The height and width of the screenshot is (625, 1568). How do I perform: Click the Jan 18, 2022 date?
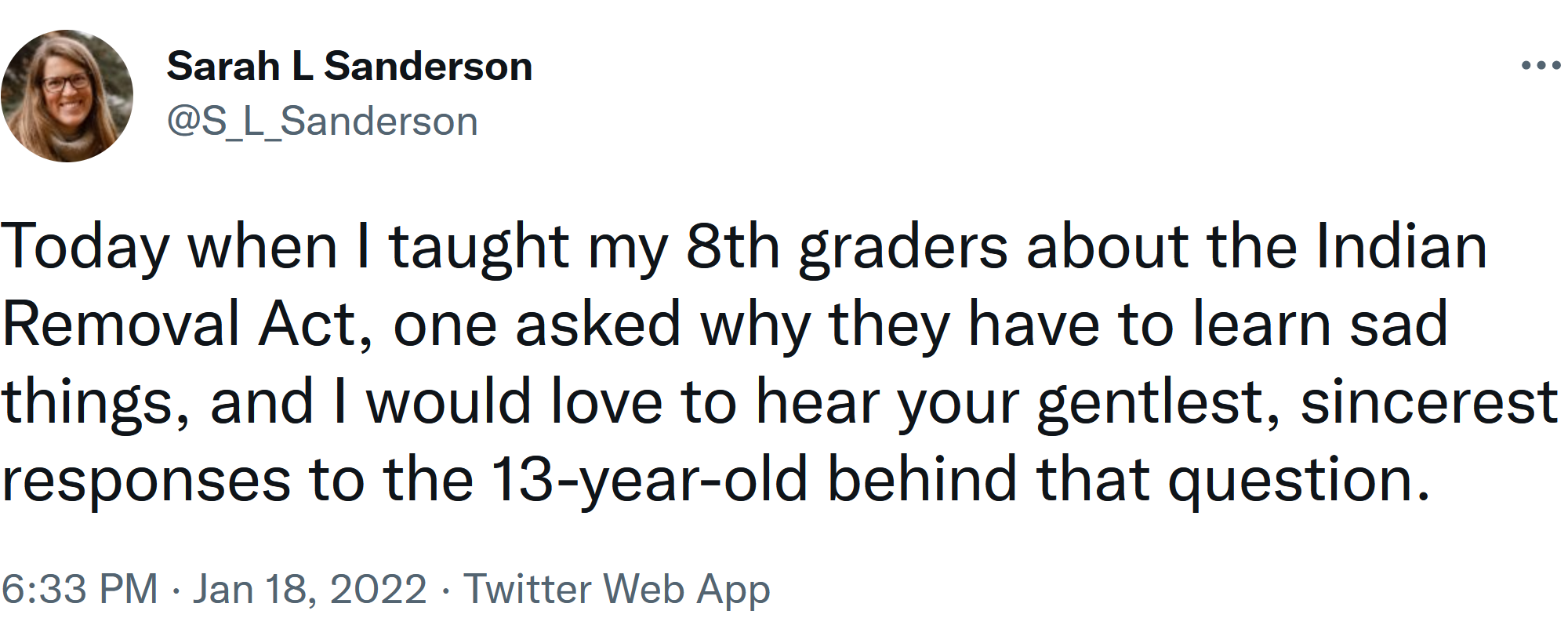coord(310,589)
